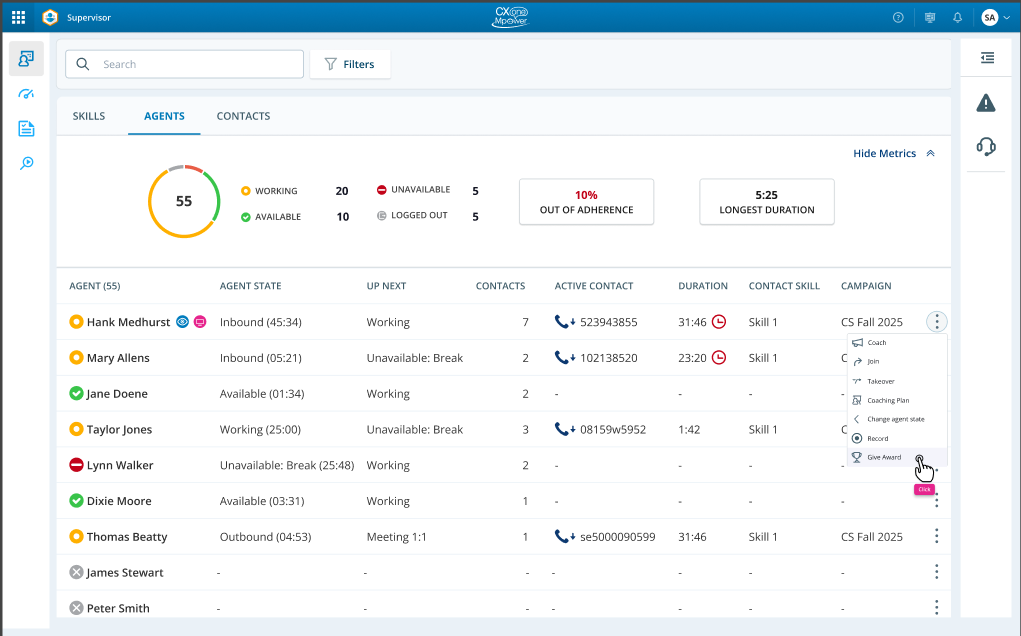This screenshot has height=636, width=1021.
Task: Open the three-dot menu for Thomas Beatty
Action: [936, 537]
